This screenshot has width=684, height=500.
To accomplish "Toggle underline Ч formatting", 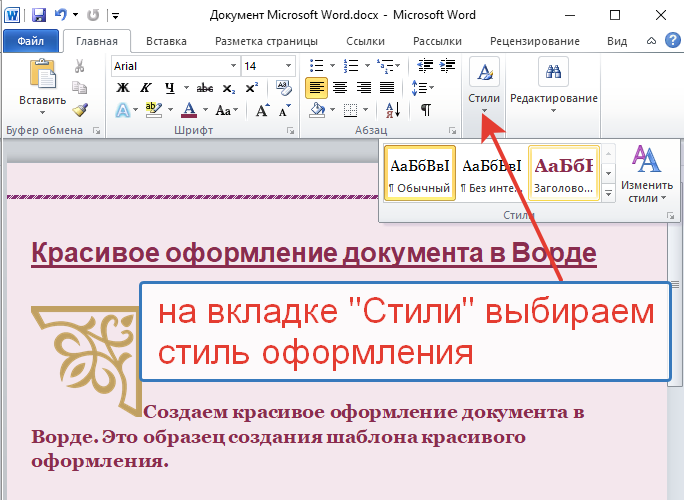I will pyautogui.click(x=170, y=88).
